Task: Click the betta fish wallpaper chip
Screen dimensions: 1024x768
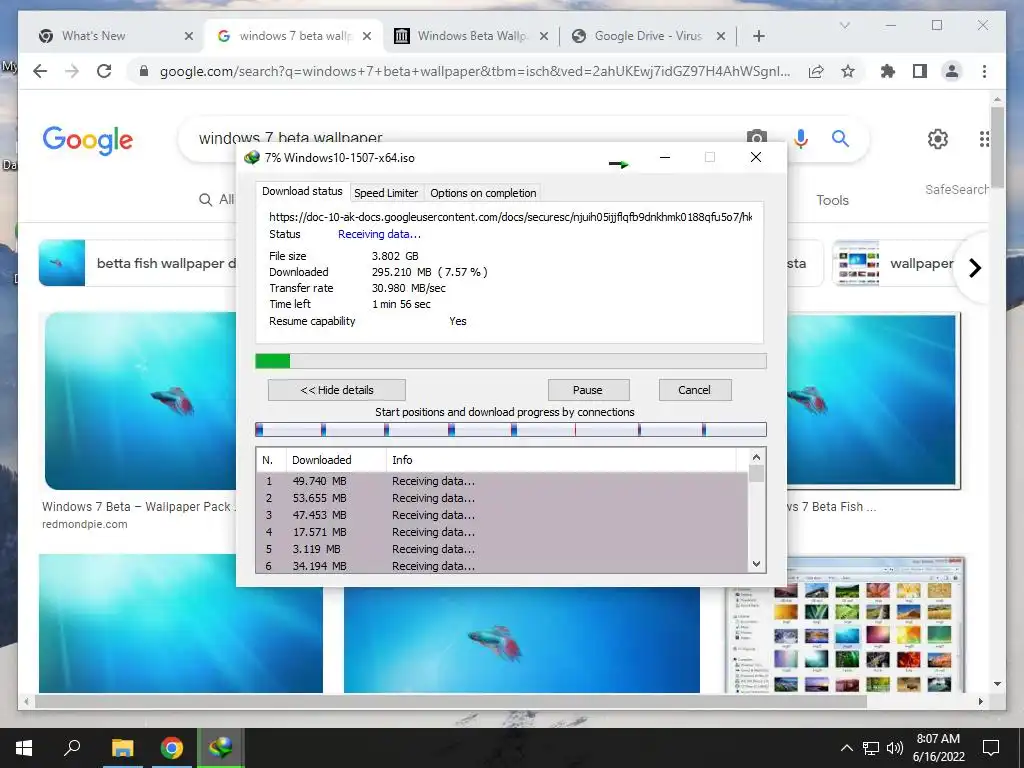Action: coord(138,263)
